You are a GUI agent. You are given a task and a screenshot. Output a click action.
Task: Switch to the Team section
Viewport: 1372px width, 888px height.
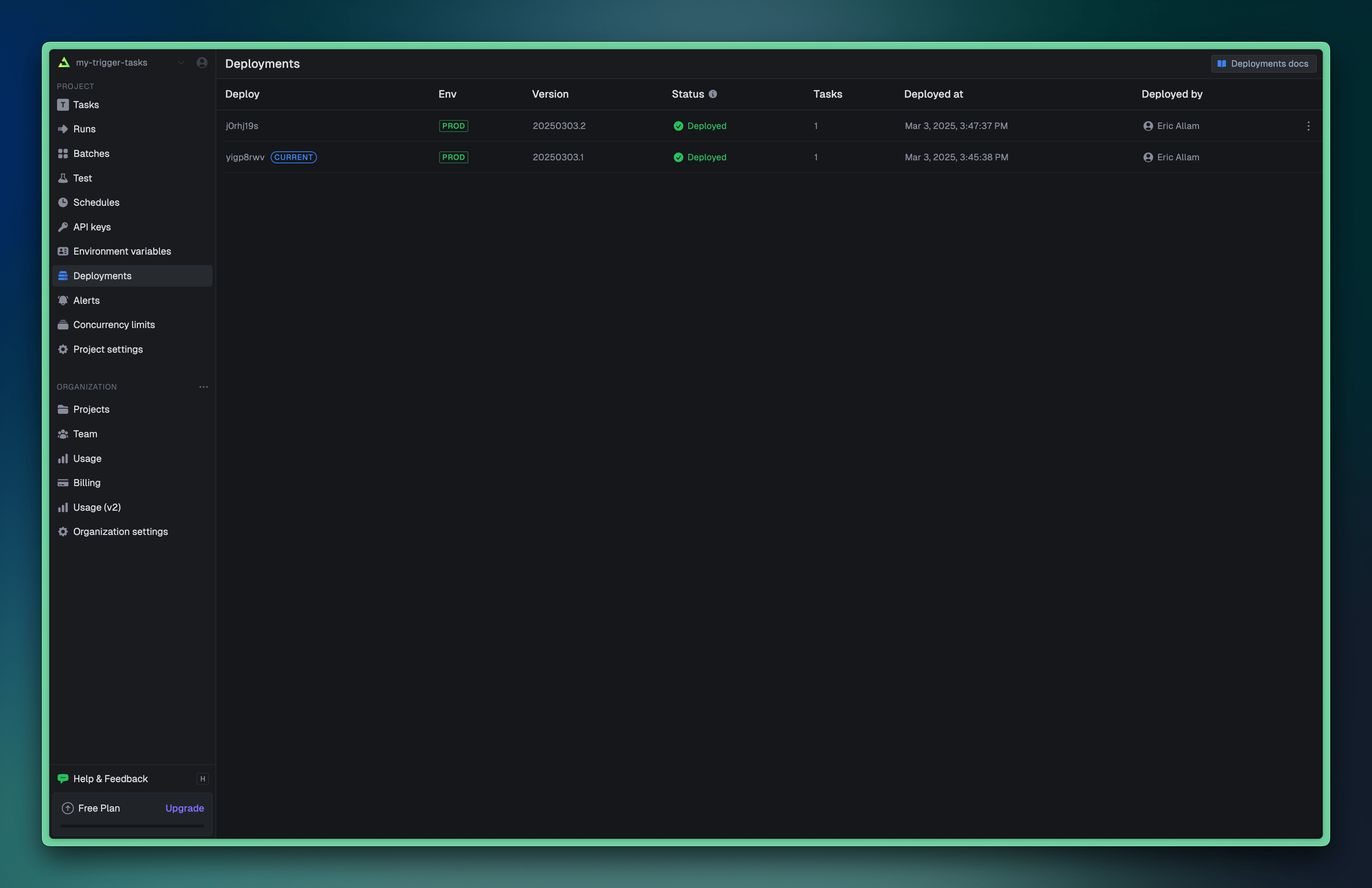85,434
